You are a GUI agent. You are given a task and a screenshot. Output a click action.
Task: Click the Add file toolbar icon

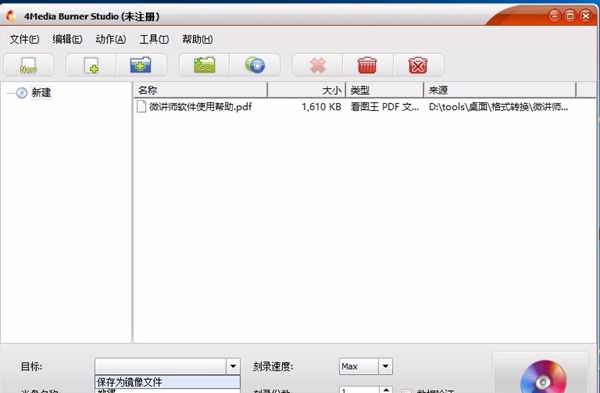91,65
